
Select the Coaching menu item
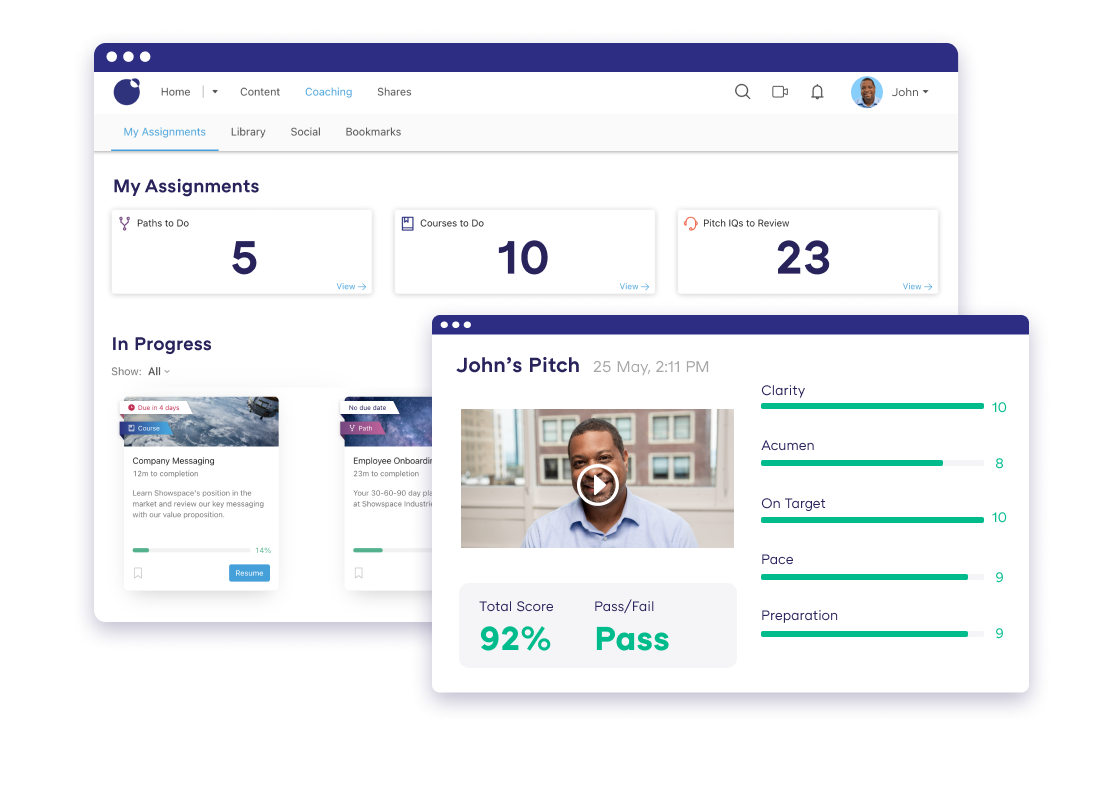[x=328, y=92]
